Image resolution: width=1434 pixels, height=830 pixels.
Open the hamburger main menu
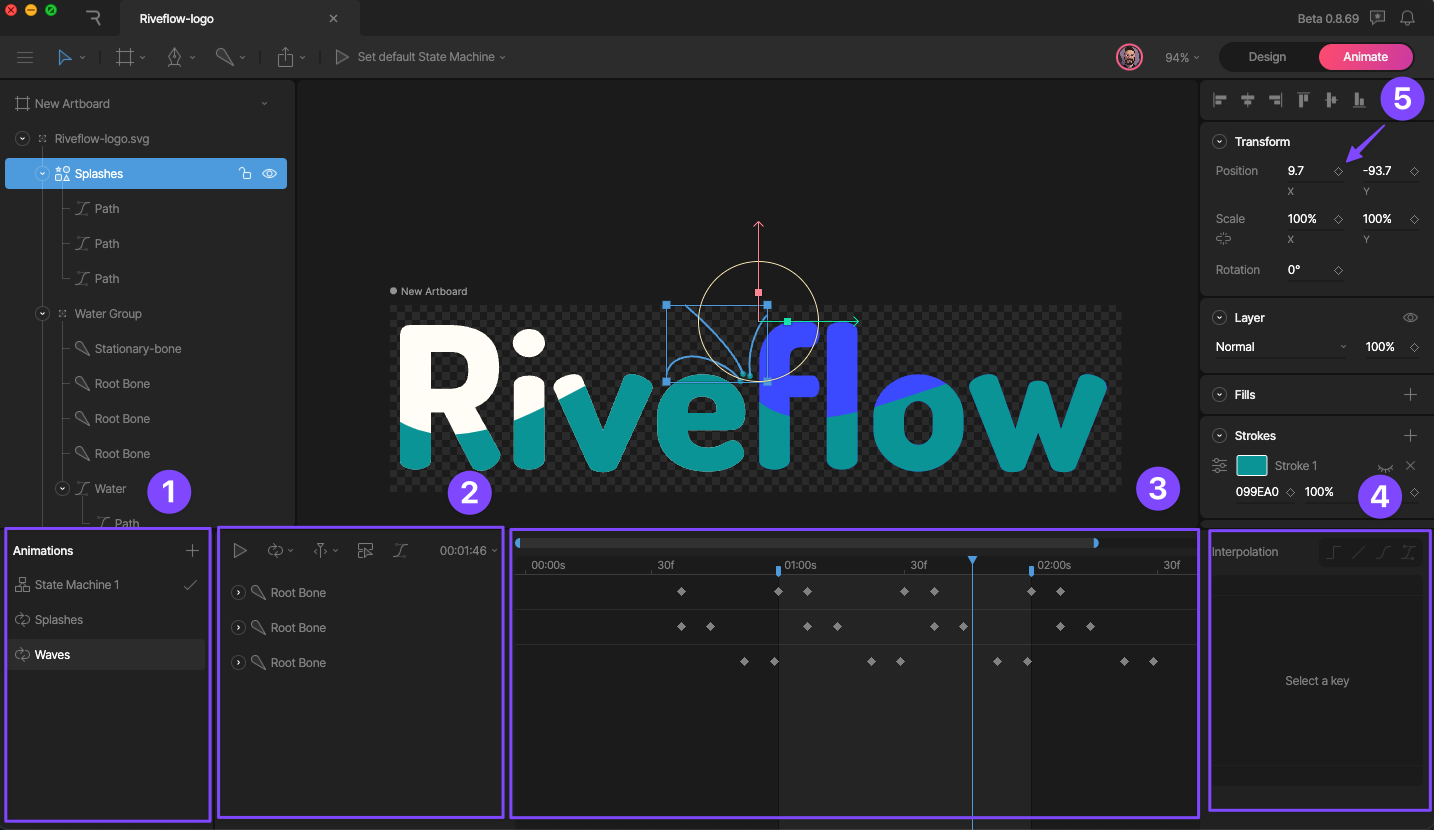[x=25, y=57]
